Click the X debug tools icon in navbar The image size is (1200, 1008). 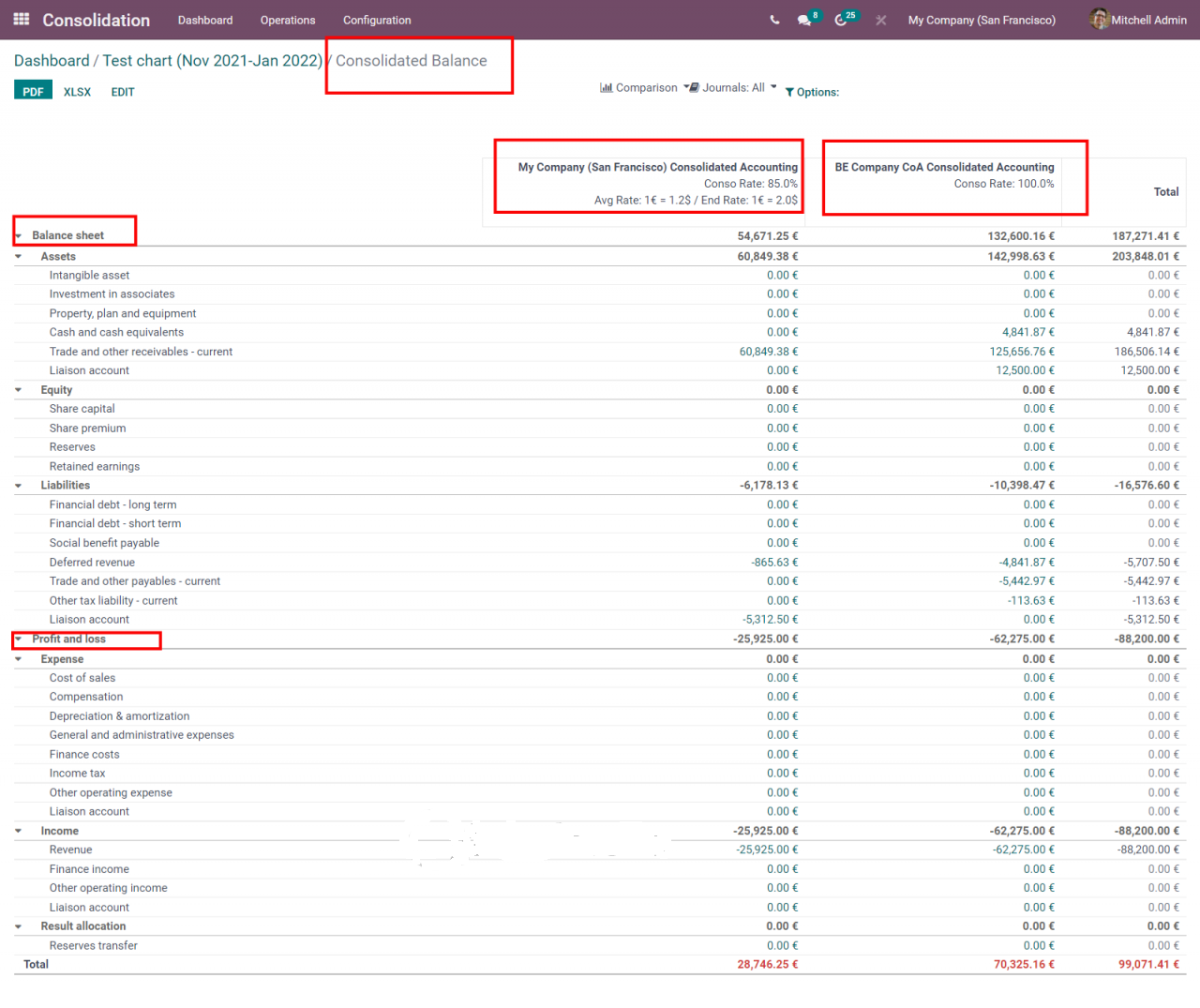(881, 20)
